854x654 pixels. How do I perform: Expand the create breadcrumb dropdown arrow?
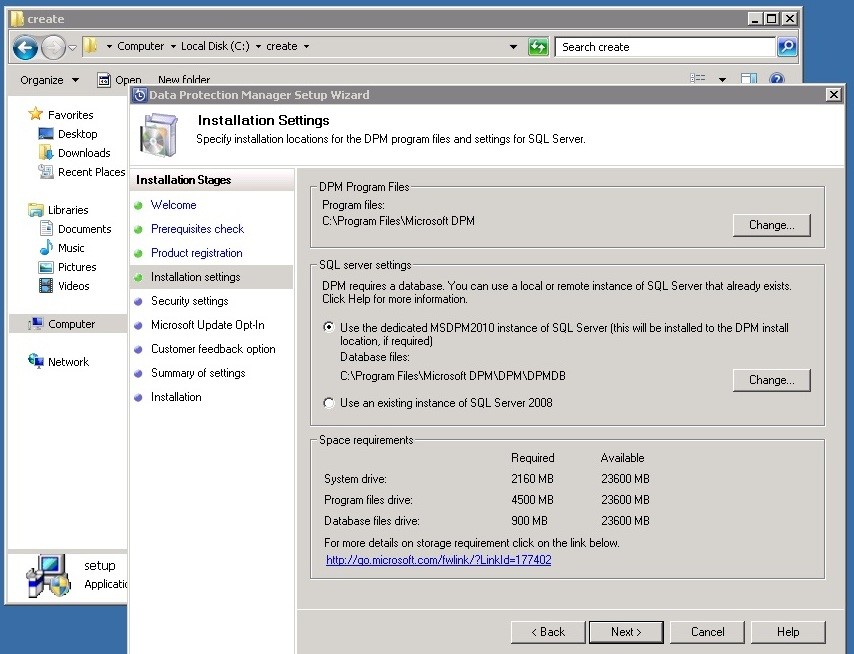(x=307, y=47)
